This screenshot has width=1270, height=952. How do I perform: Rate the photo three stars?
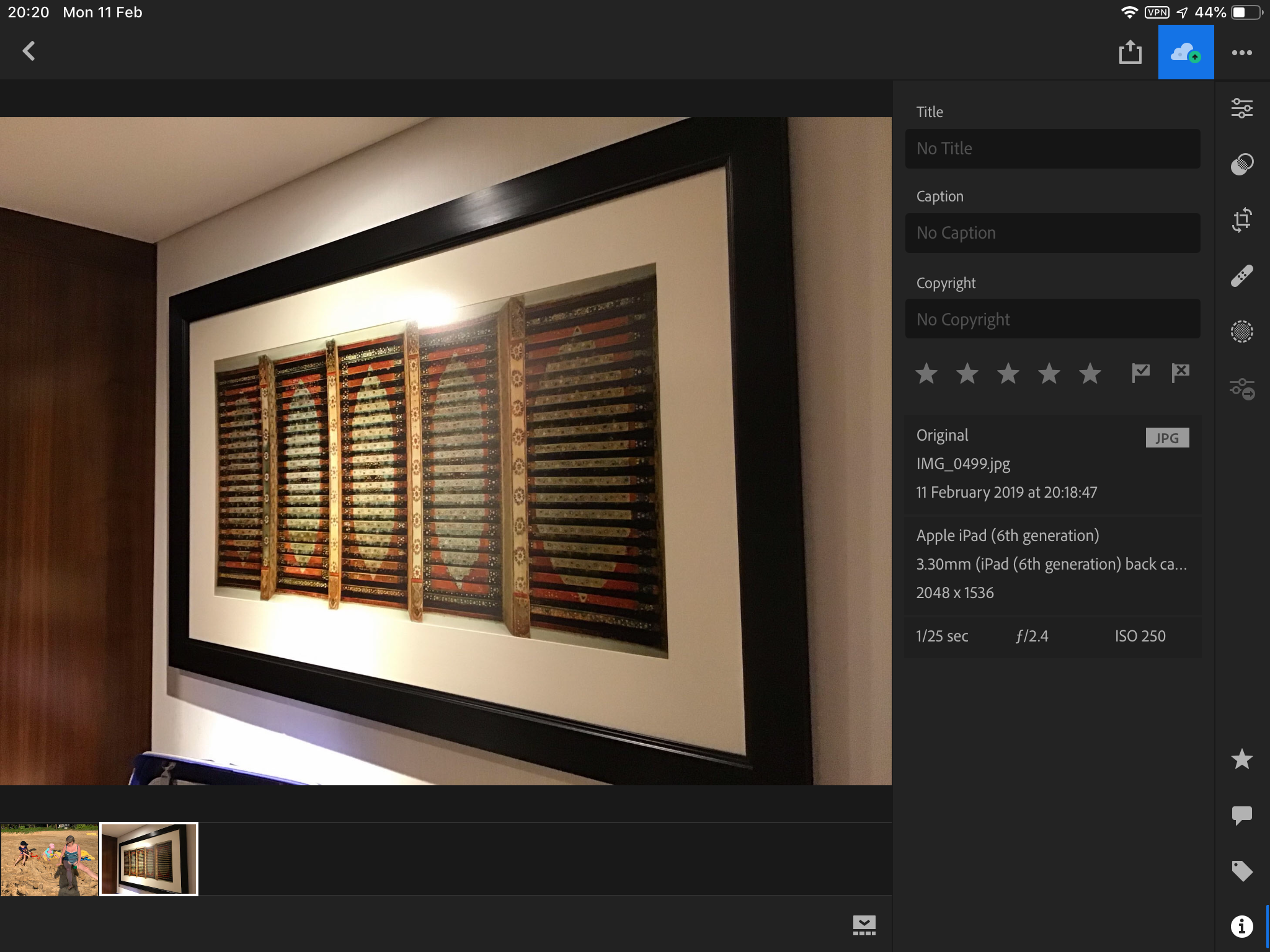point(1008,374)
